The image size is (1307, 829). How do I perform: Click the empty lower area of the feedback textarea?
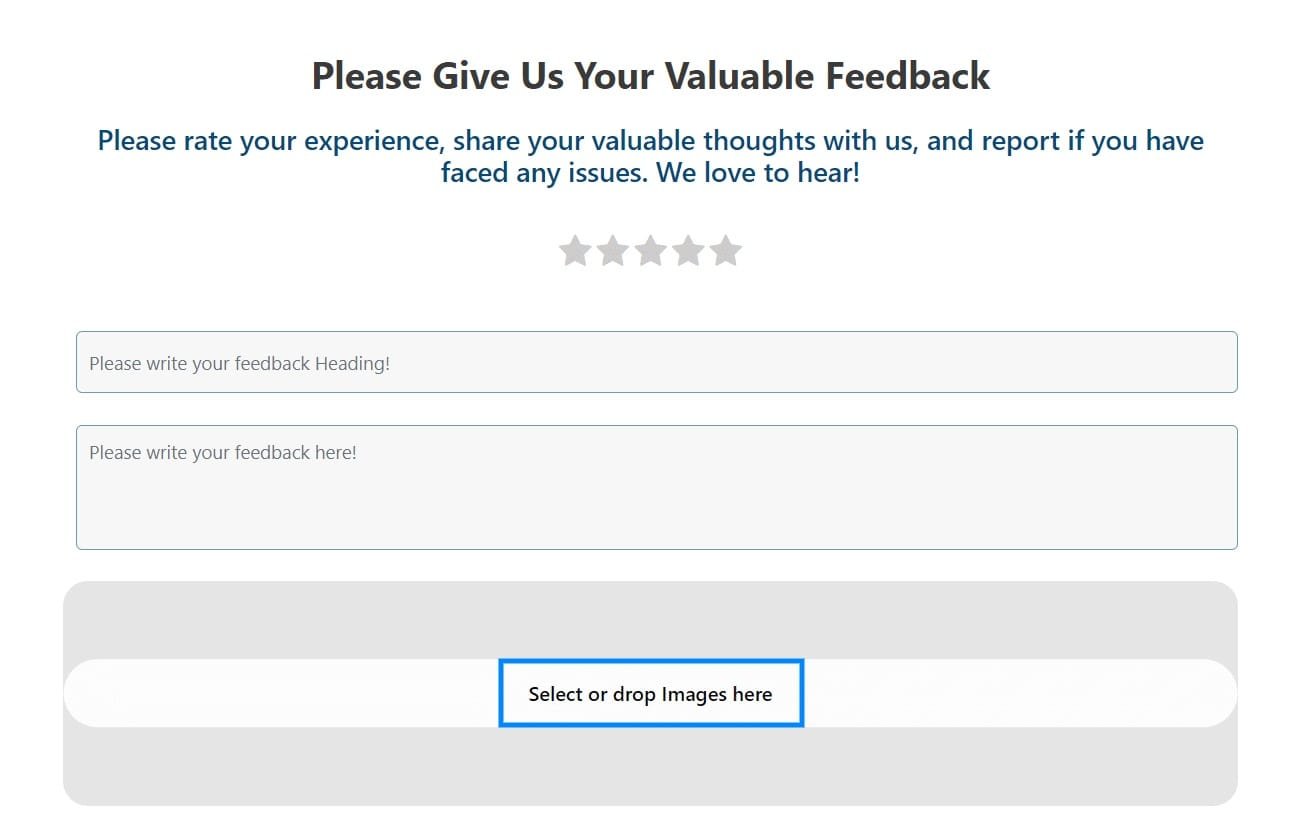[657, 515]
